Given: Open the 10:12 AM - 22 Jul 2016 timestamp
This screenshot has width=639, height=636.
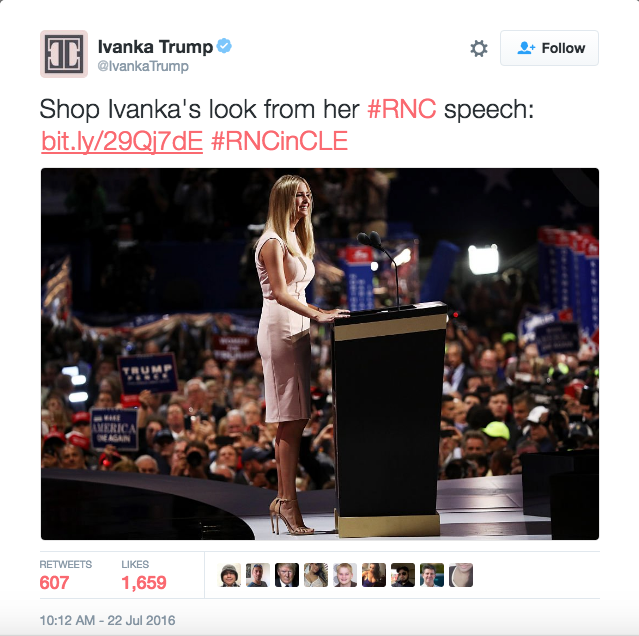Looking at the screenshot, I should tap(107, 620).
